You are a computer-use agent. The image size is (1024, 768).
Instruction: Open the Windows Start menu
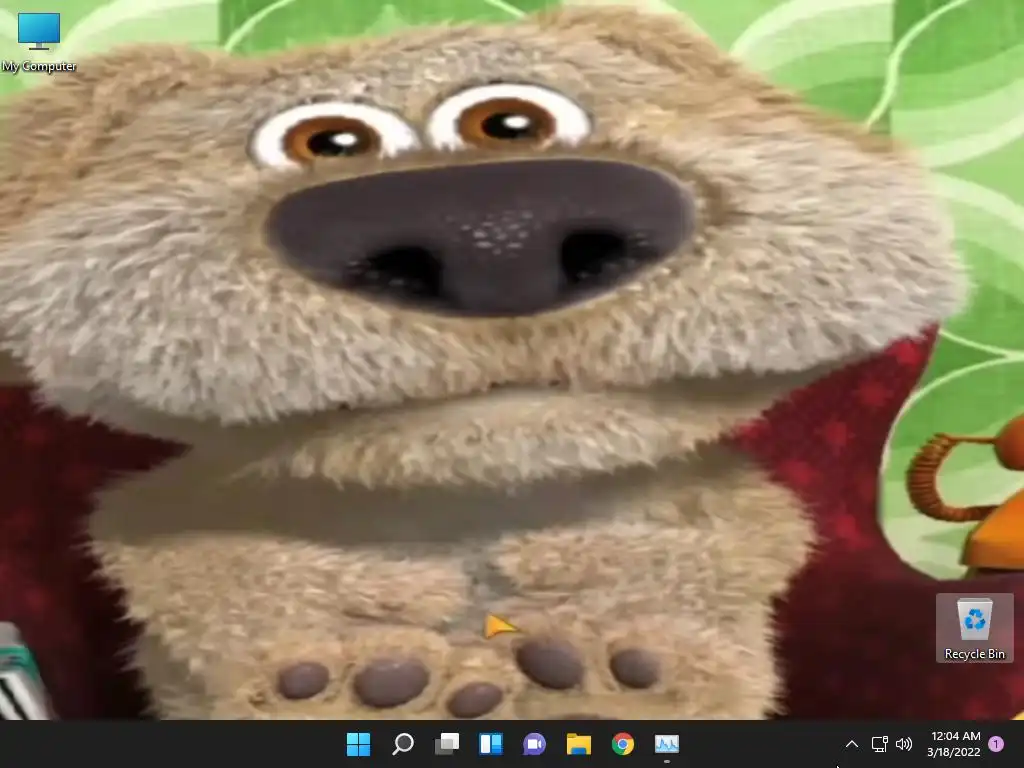tap(359, 744)
